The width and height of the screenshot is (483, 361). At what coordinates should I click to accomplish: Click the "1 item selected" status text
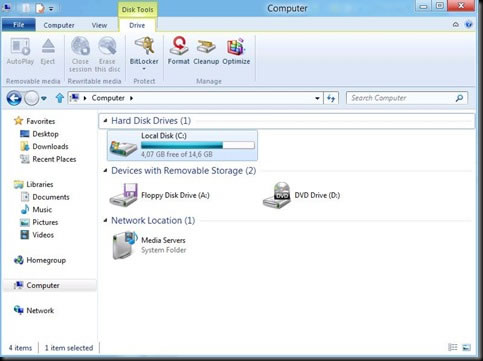(x=69, y=348)
